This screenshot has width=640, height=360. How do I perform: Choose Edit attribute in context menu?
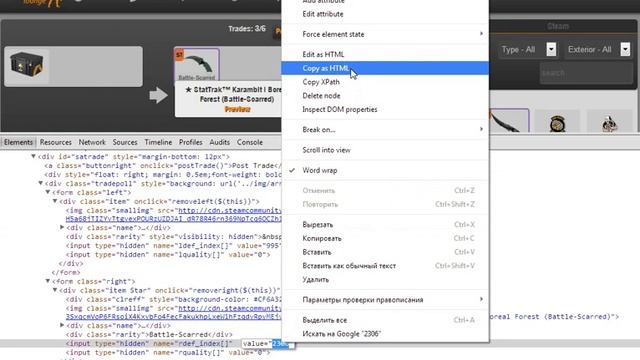click(385, 14)
